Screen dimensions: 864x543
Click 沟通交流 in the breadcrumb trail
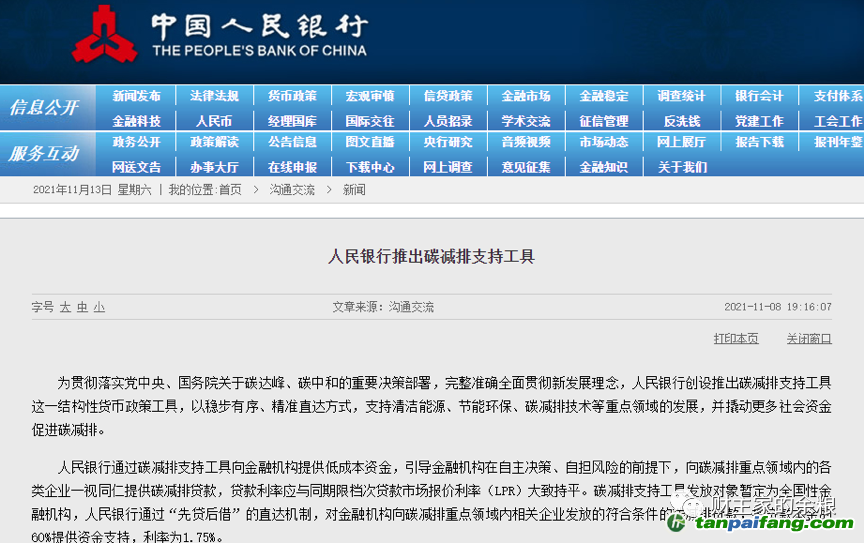pyautogui.click(x=293, y=189)
